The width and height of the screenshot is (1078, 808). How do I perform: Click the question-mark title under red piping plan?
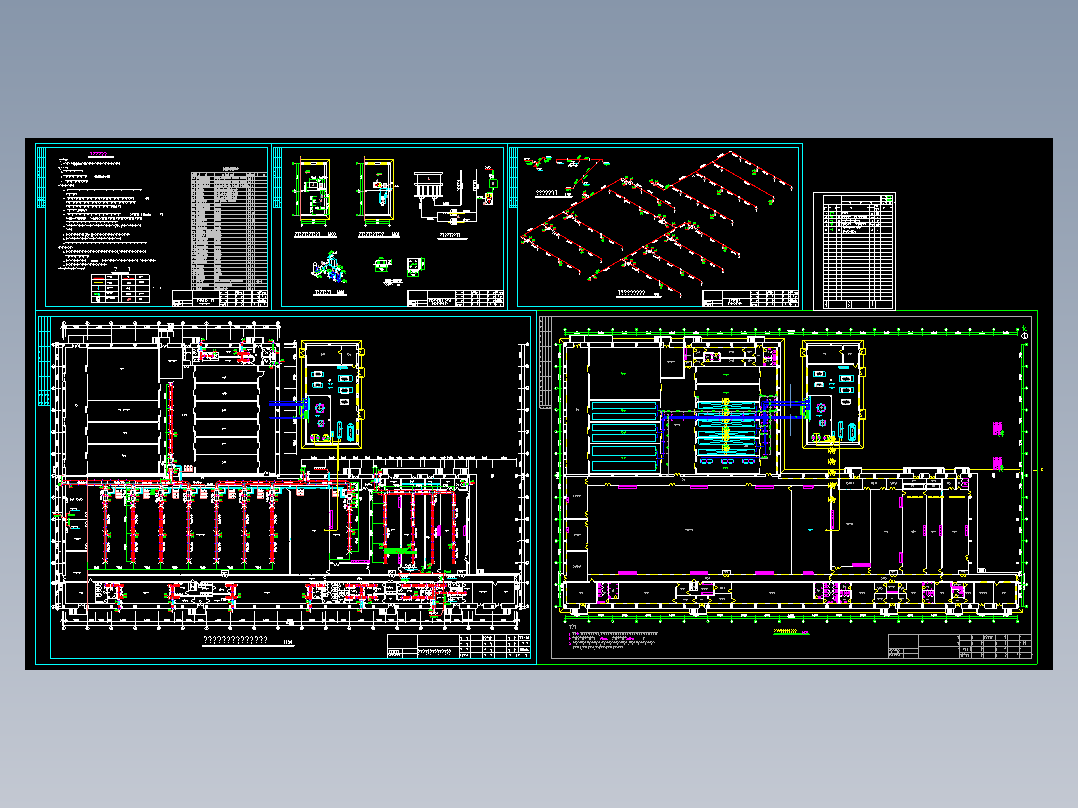(x=234, y=640)
